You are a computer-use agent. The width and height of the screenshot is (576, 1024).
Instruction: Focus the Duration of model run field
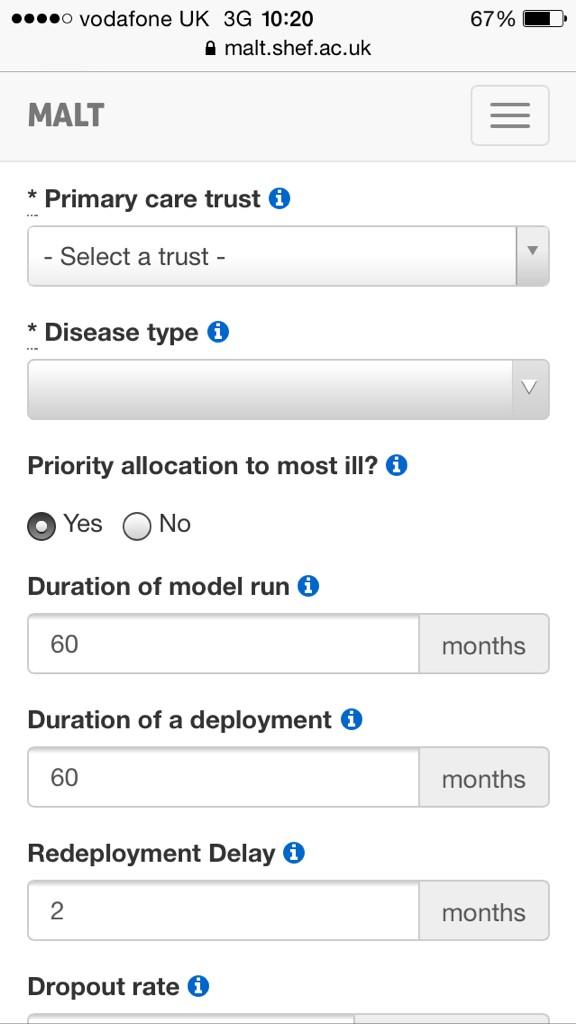coord(223,644)
